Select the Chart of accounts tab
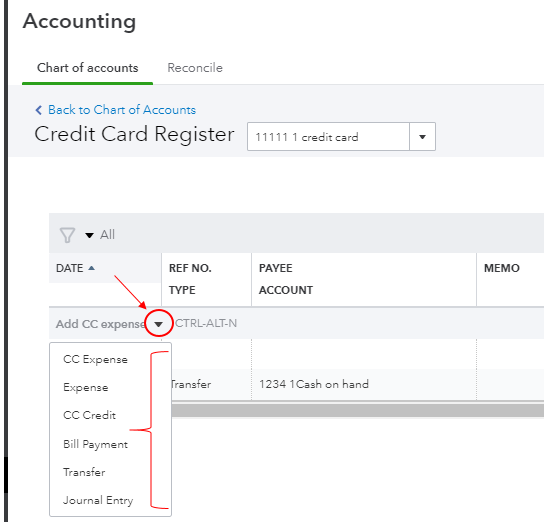Screen dimensions: 544x522 [x=87, y=68]
